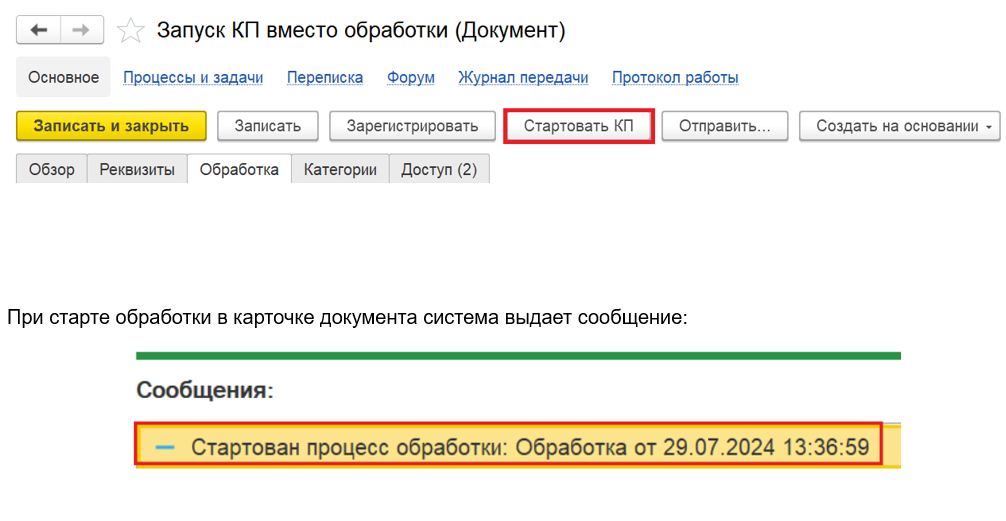Switch to the Доступ (2) tab
This screenshot has height=521, width=1006.
coord(439,170)
